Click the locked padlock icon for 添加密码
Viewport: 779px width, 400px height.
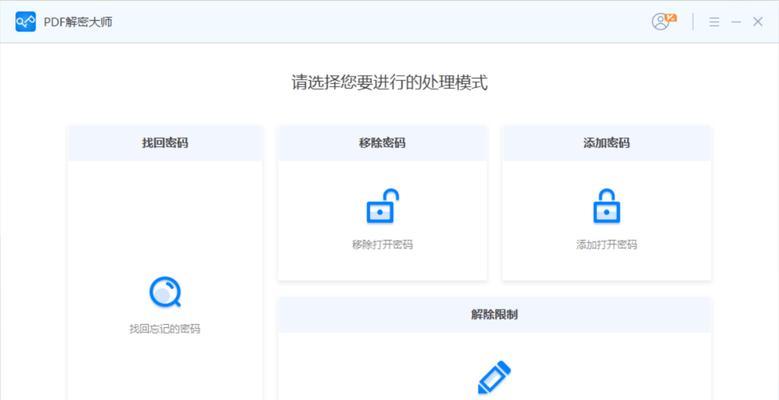[x=607, y=206]
